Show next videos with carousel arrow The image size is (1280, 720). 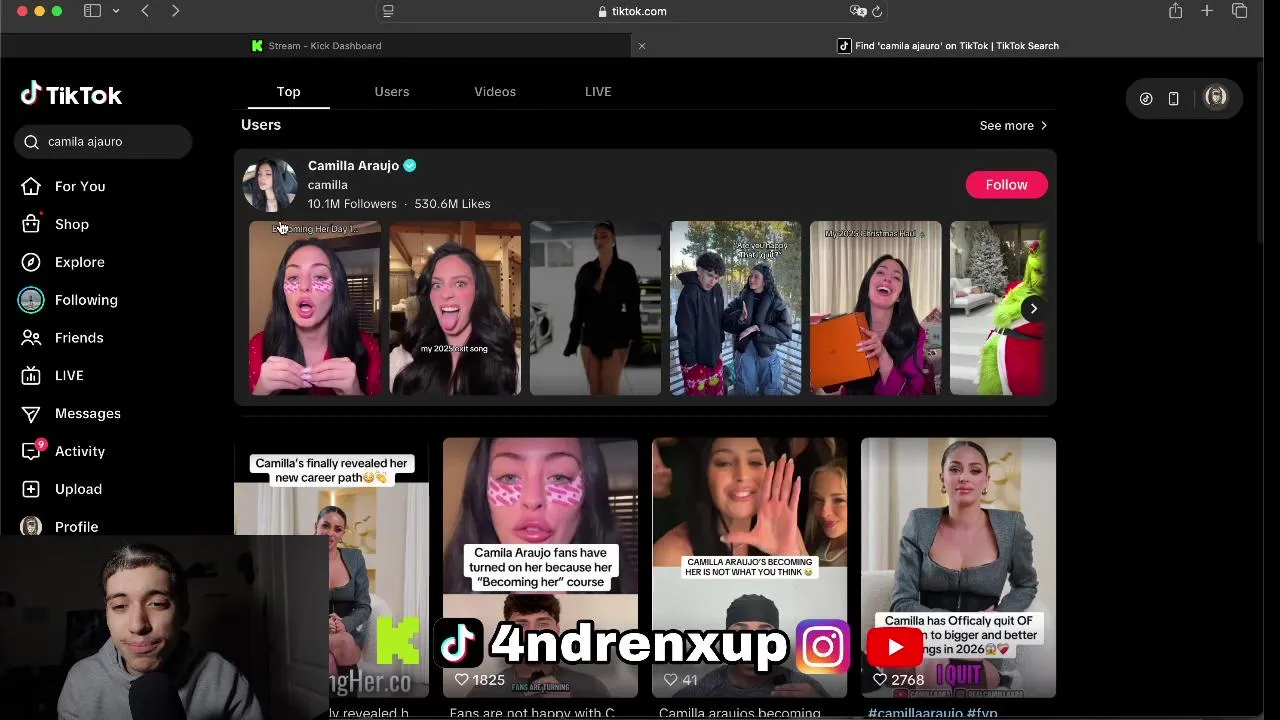(x=1034, y=309)
